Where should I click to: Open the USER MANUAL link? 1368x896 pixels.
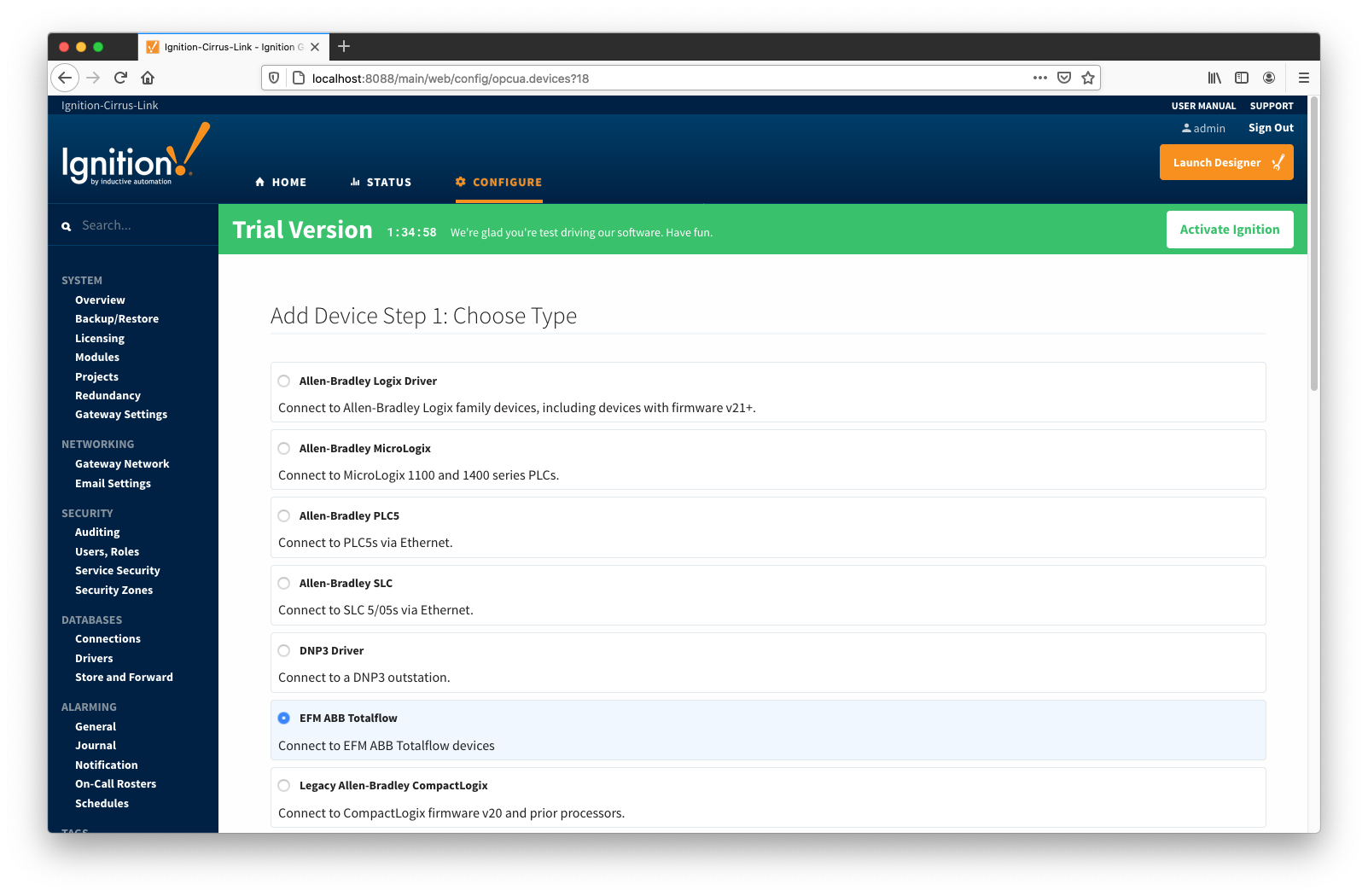point(1203,106)
